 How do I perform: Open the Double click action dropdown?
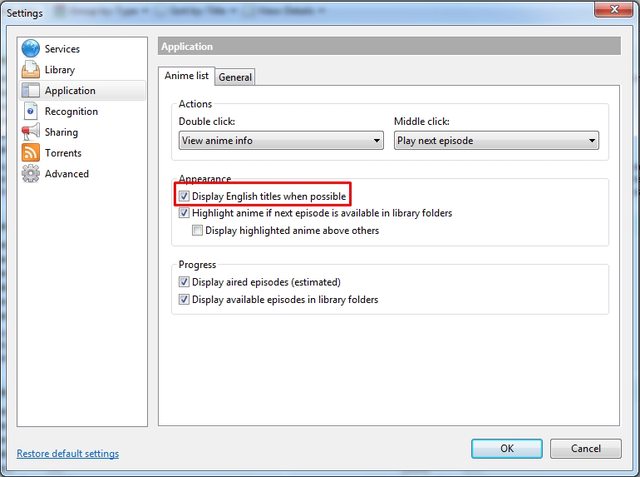pyautogui.click(x=281, y=141)
